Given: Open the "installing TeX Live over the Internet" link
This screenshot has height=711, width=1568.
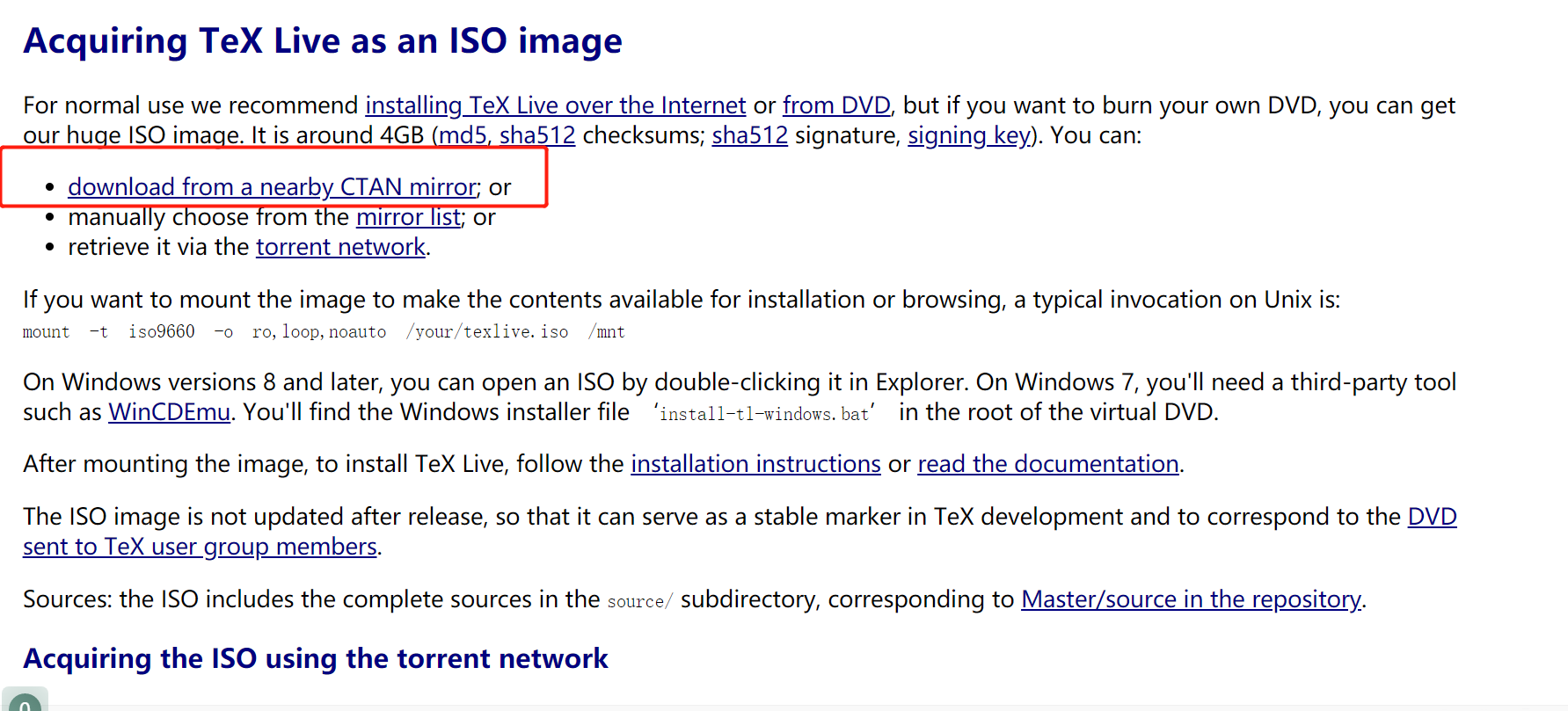Looking at the screenshot, I should pyautogui.click(x=555, y=105).
